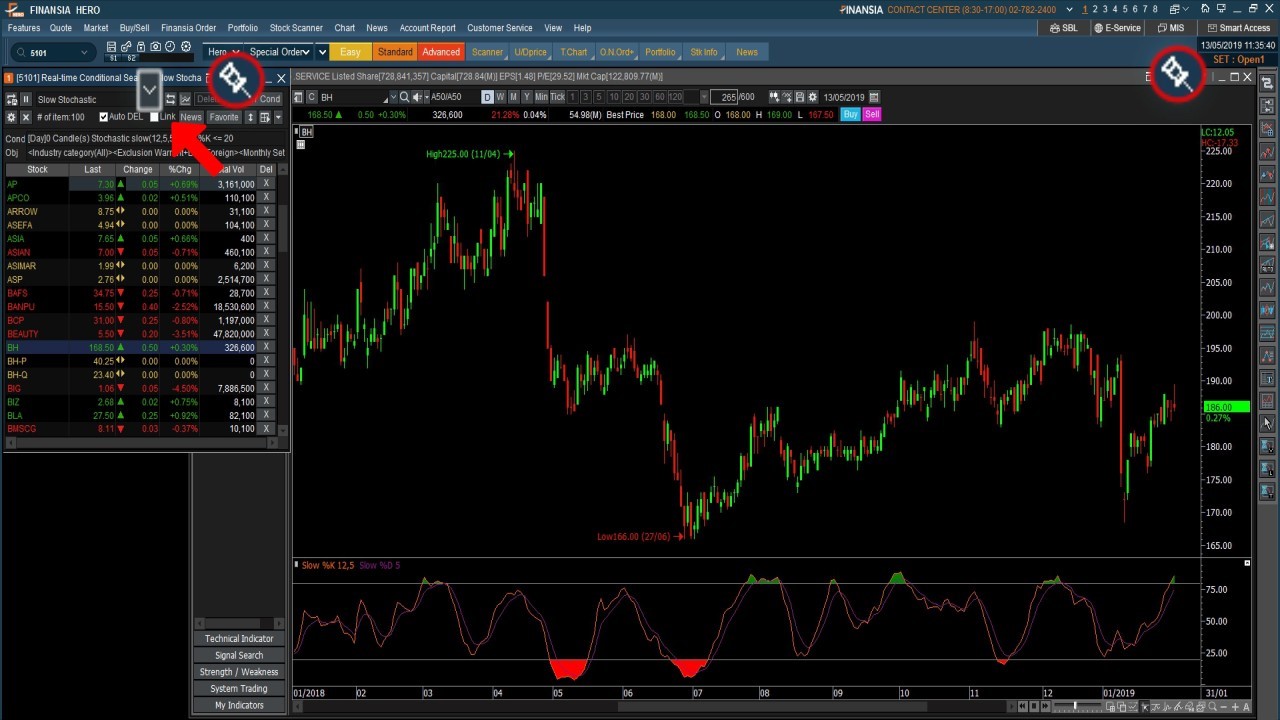Select the M monthly period toggle
The width and height of the screenshot is (1280, 720).
tap(513, 97)
